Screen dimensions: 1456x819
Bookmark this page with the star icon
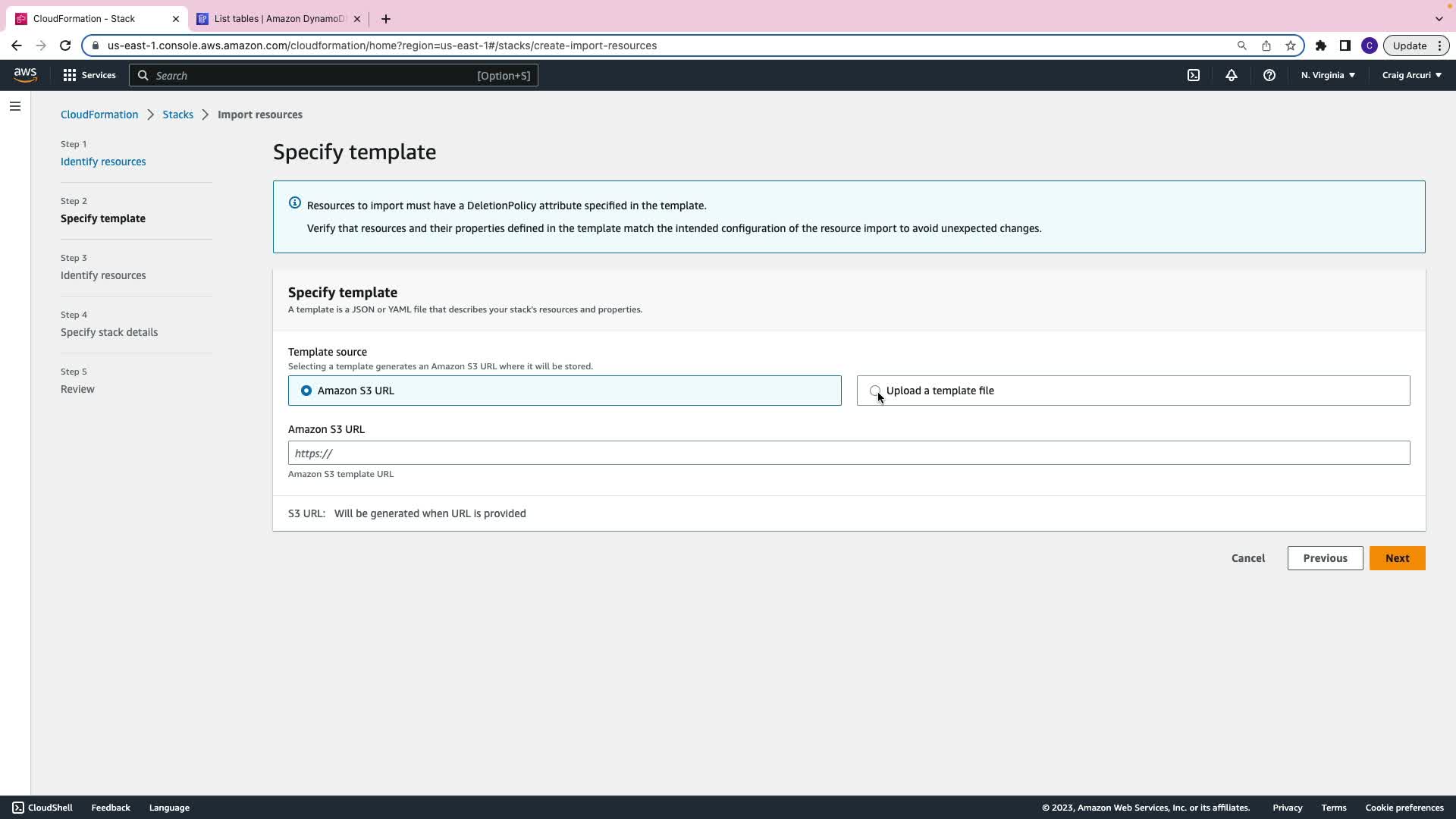[x=1291, y=45]
